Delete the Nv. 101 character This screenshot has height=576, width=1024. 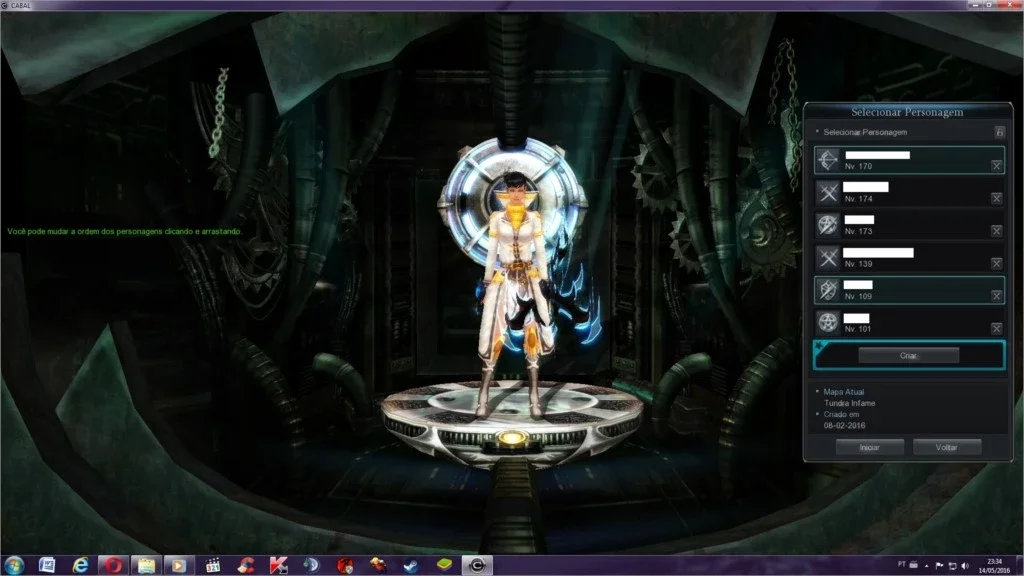coord(997,328)
